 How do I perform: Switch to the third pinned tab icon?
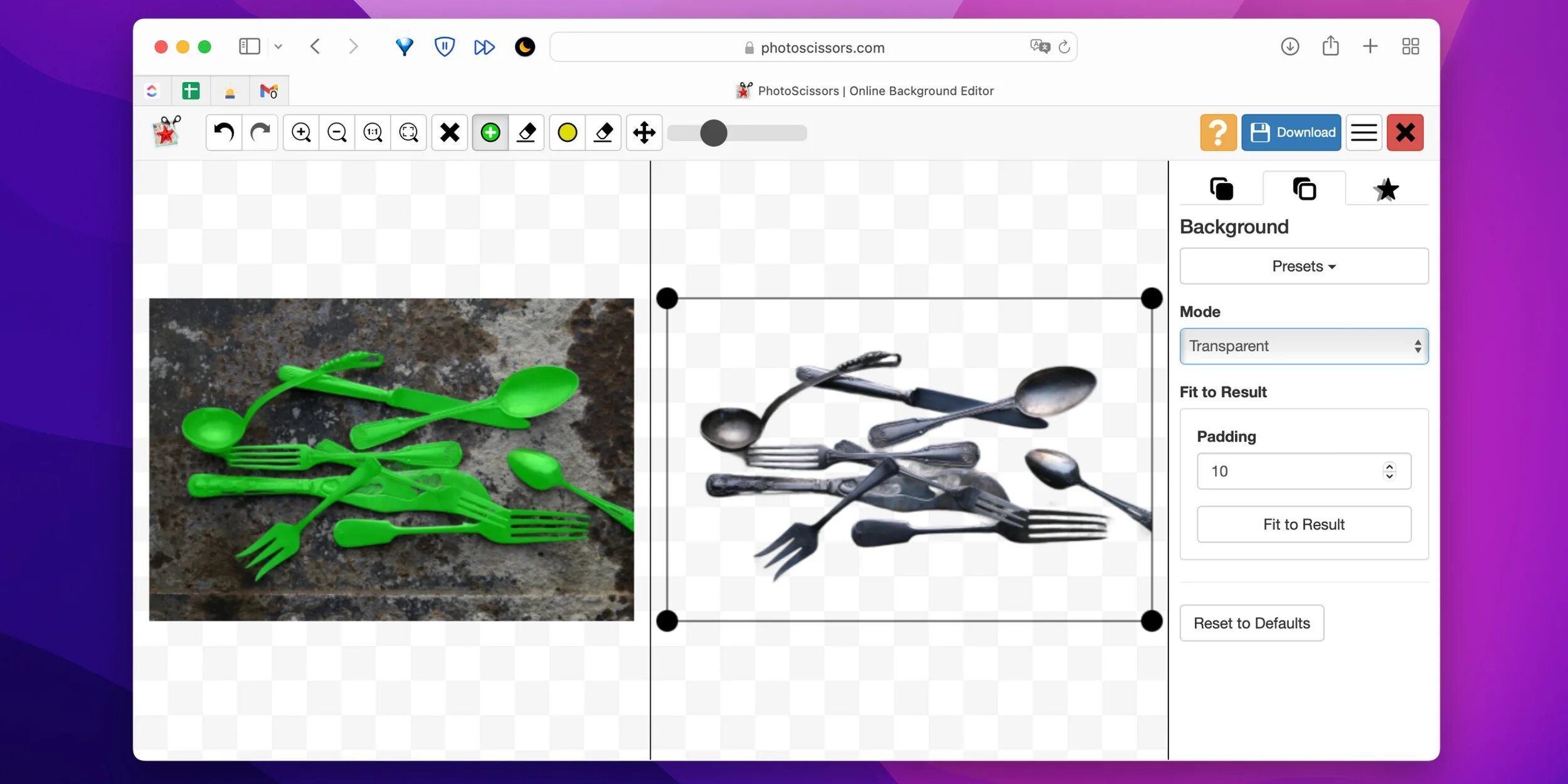(x=230, y=91)
